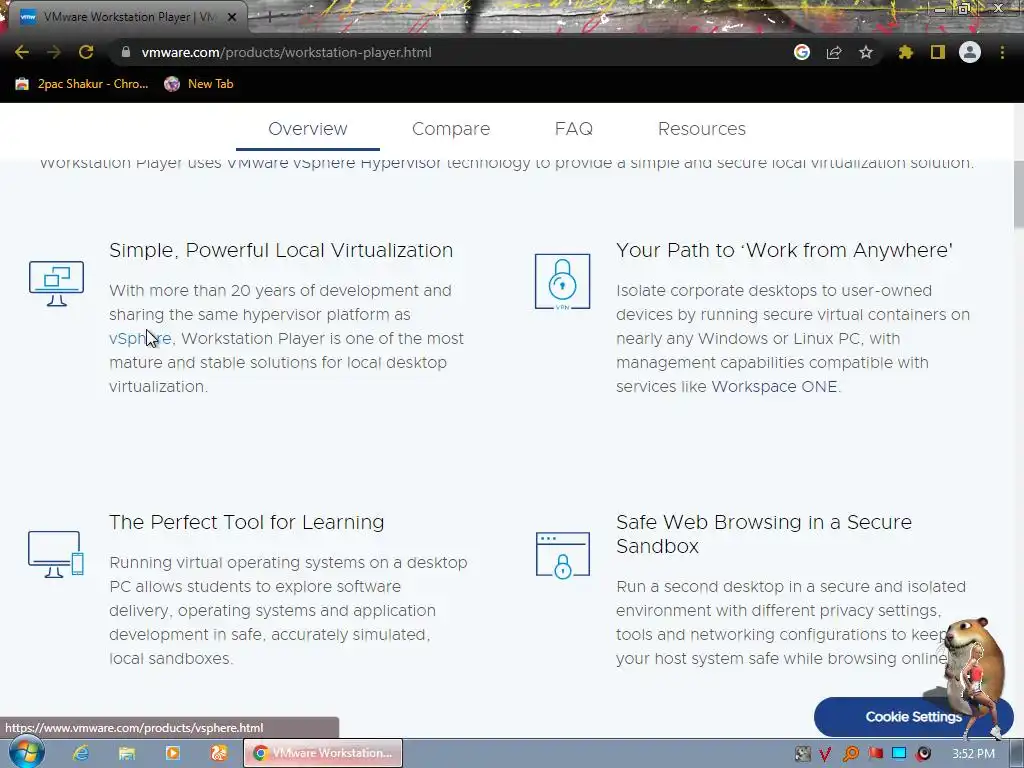Open Cookie Settings

(x=913, y=716)
